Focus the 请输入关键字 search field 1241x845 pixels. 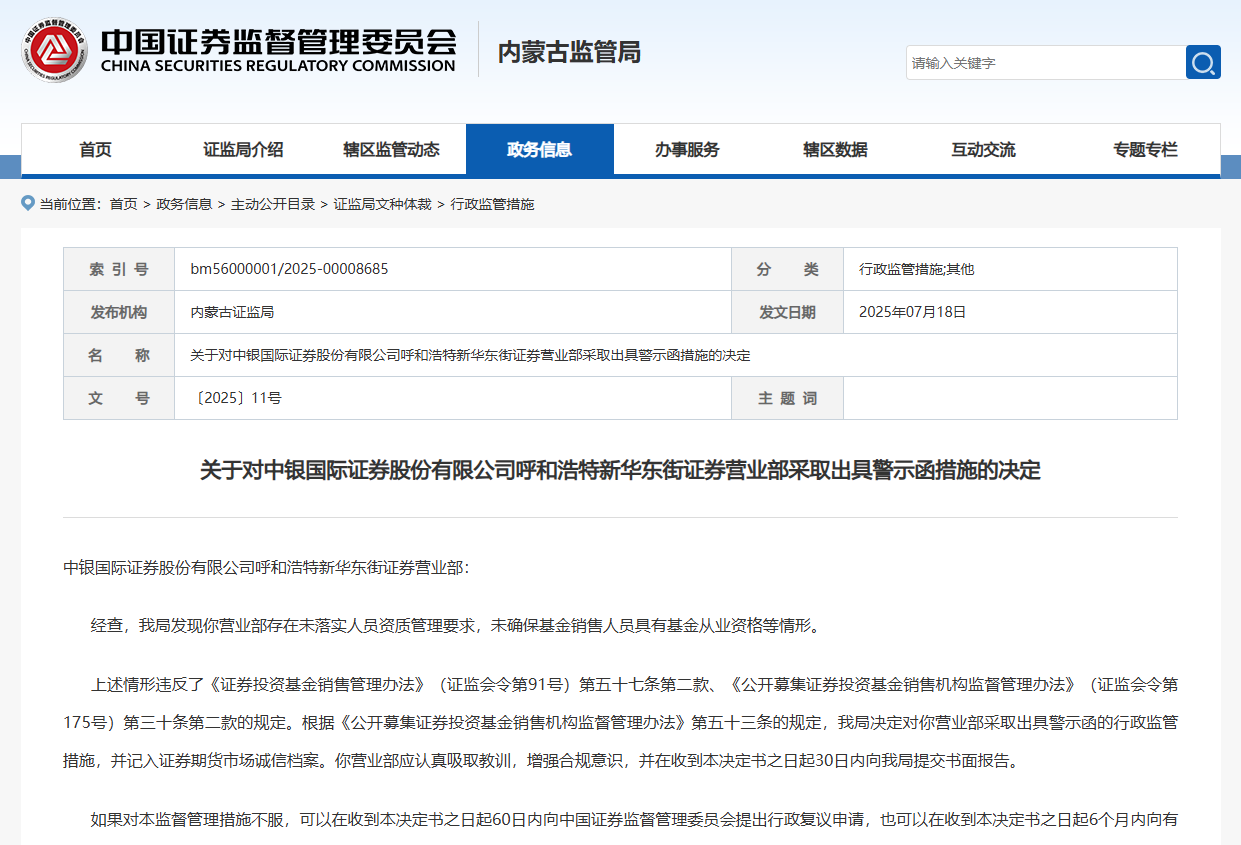[1046, 62]
